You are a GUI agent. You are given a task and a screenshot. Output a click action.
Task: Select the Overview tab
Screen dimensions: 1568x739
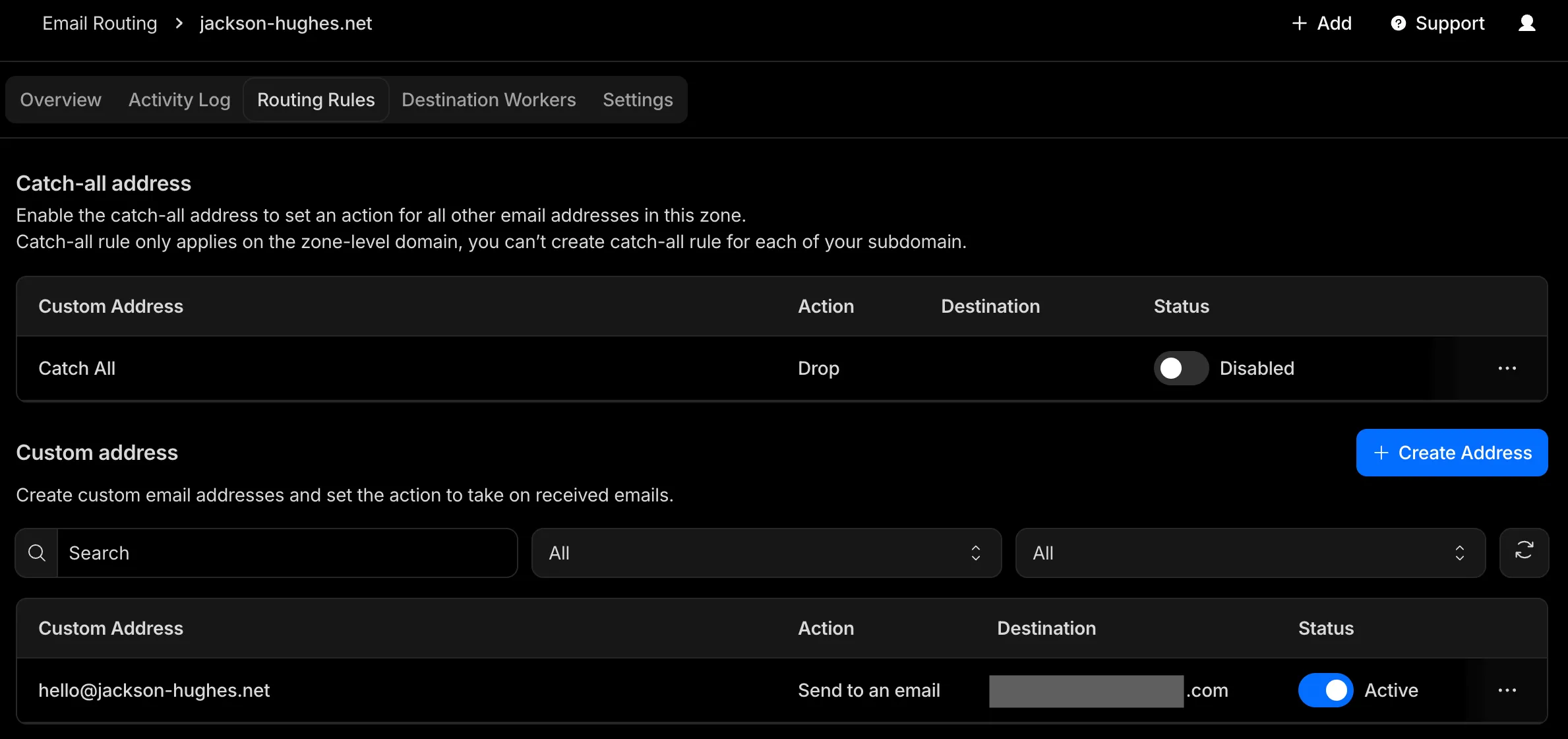pos(61,100)
